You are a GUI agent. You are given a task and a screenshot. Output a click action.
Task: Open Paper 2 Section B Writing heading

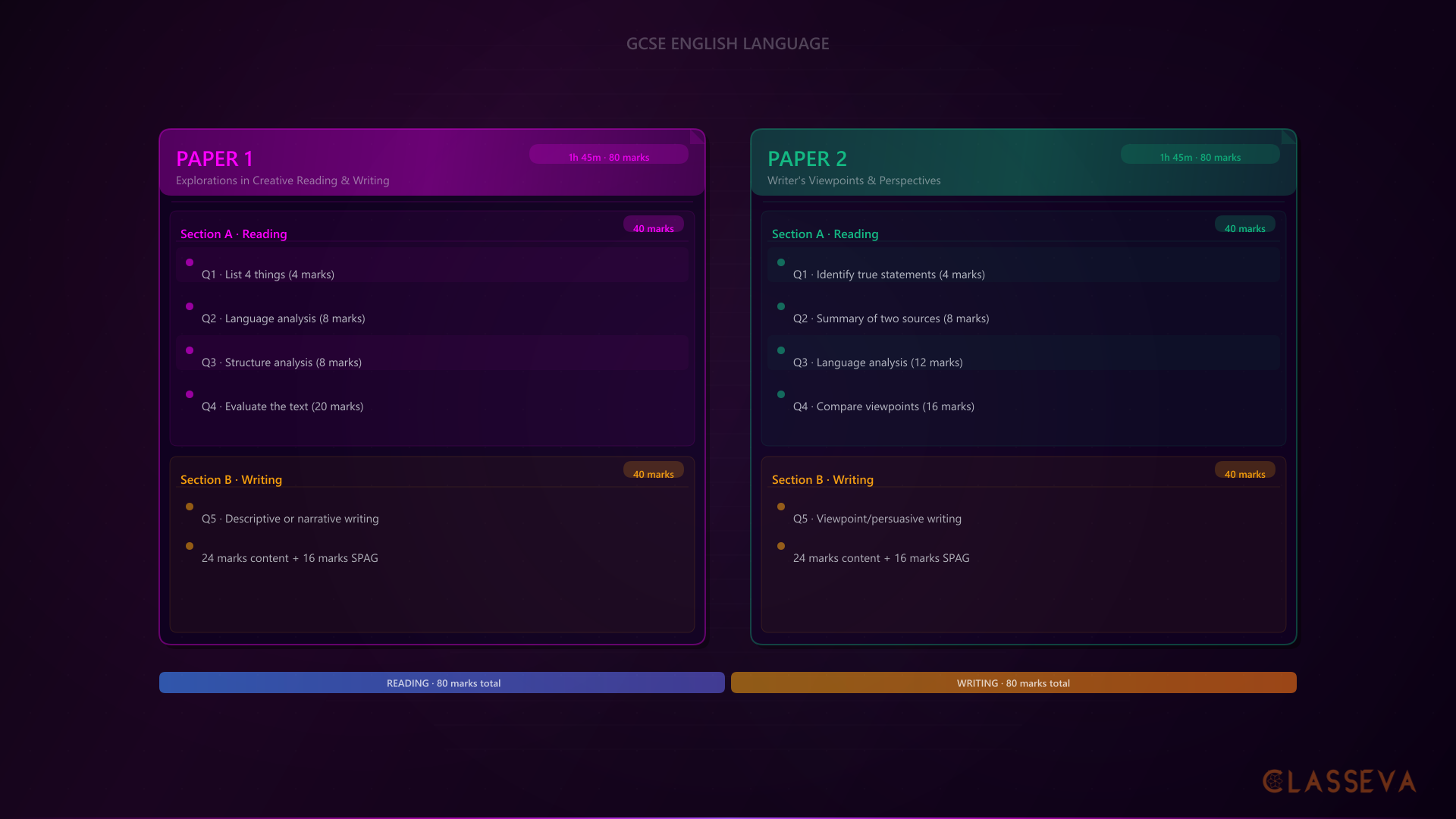click(823, 480)
